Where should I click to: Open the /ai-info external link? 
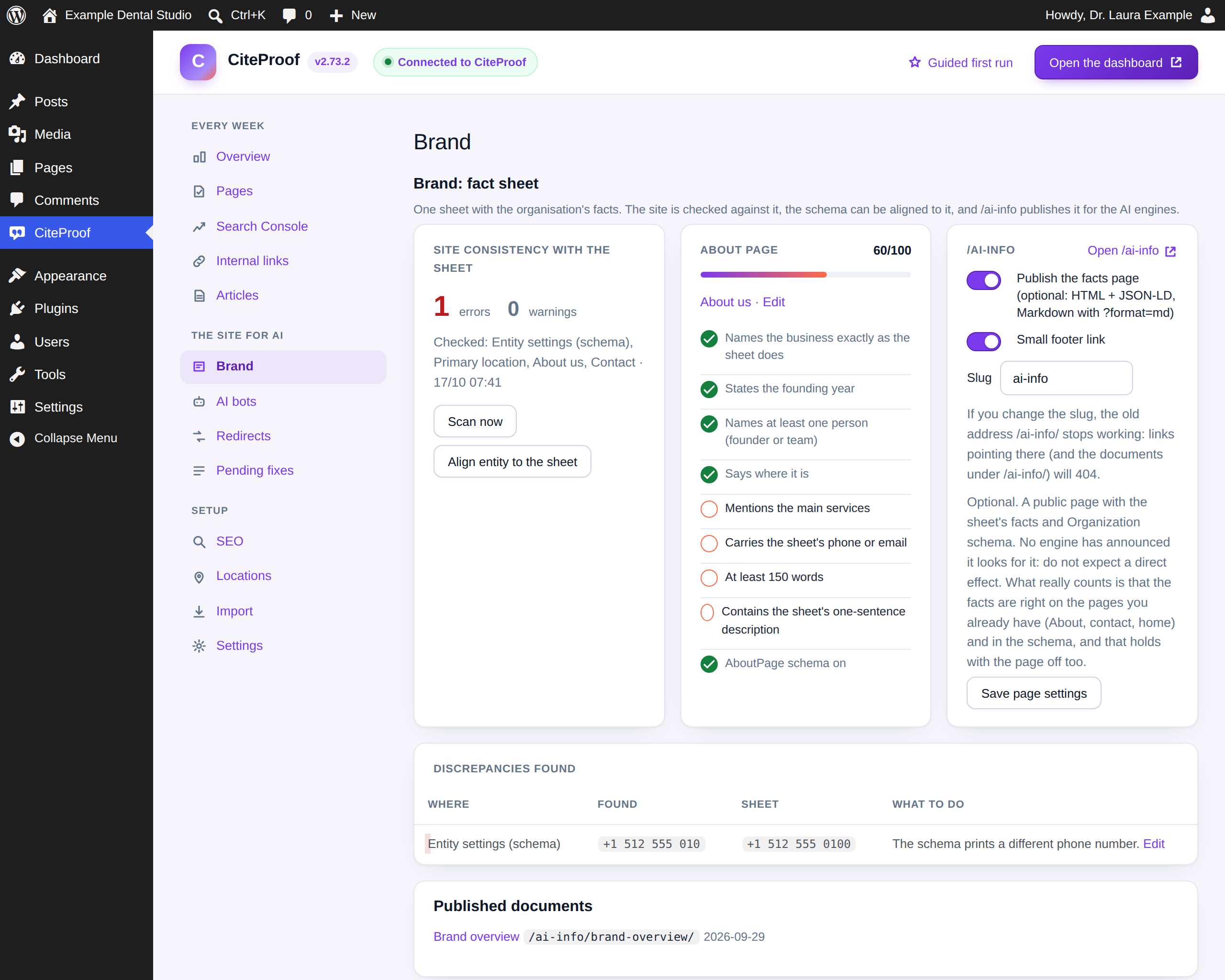pyautogui.click(x=1131, y=251)
